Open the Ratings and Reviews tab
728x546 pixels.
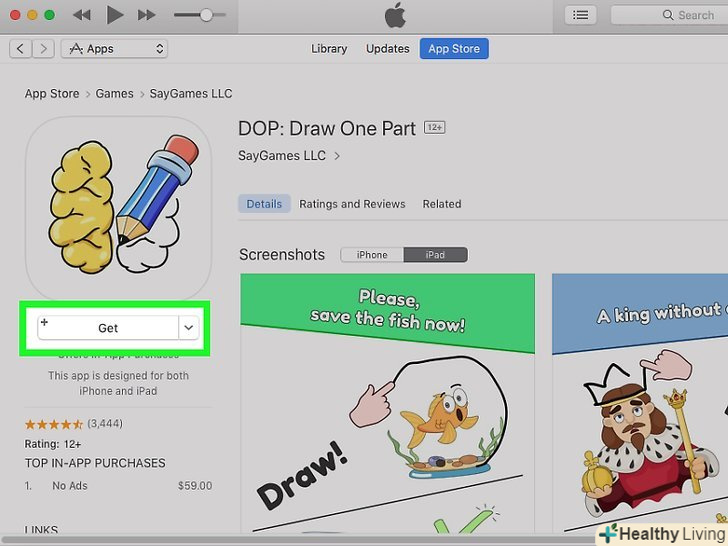point(352,204)
